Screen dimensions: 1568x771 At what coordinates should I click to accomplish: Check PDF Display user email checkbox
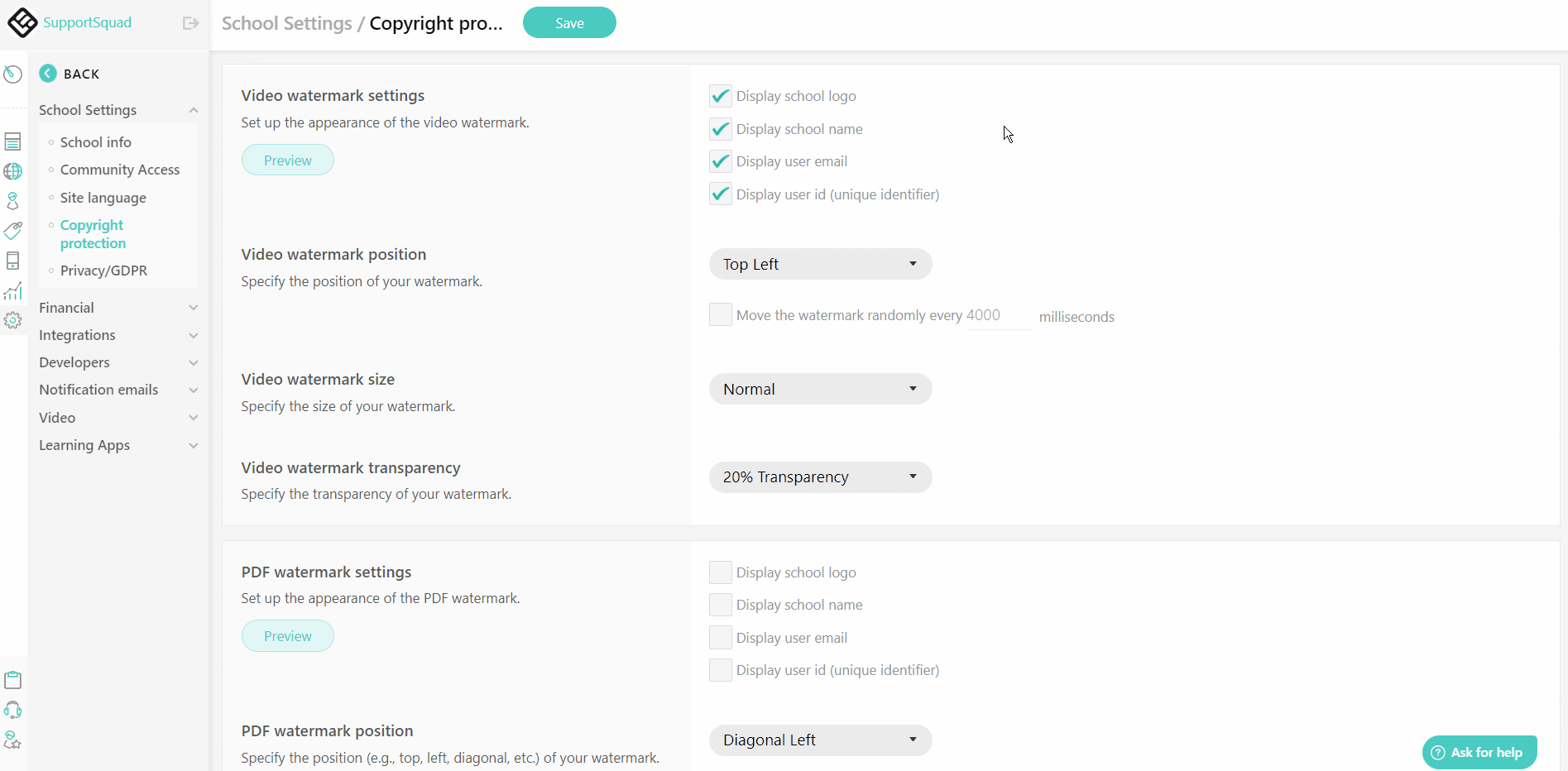(720, 638)
